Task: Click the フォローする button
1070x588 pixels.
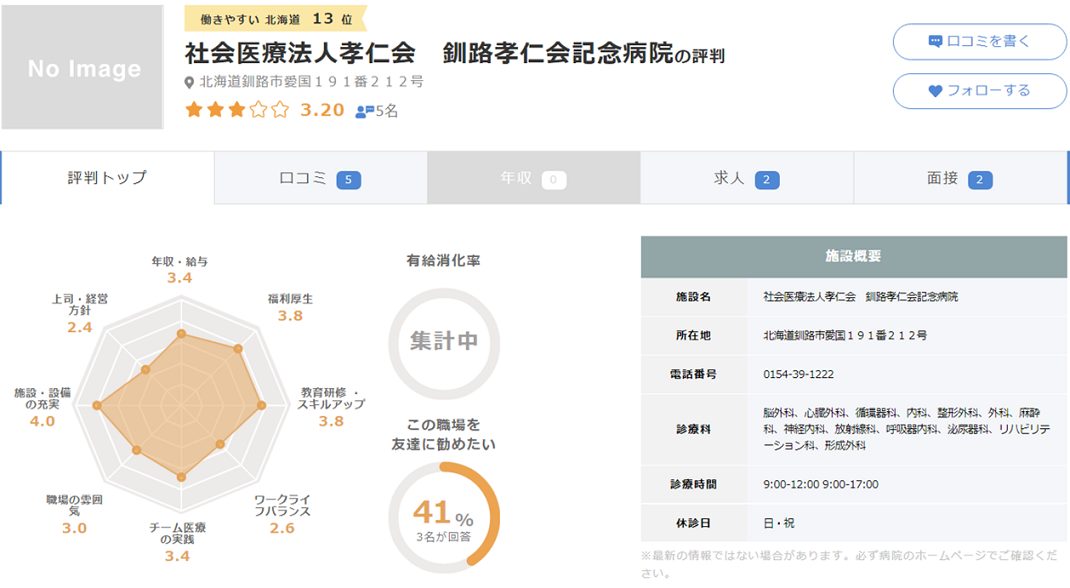Action: click(978, 91)
